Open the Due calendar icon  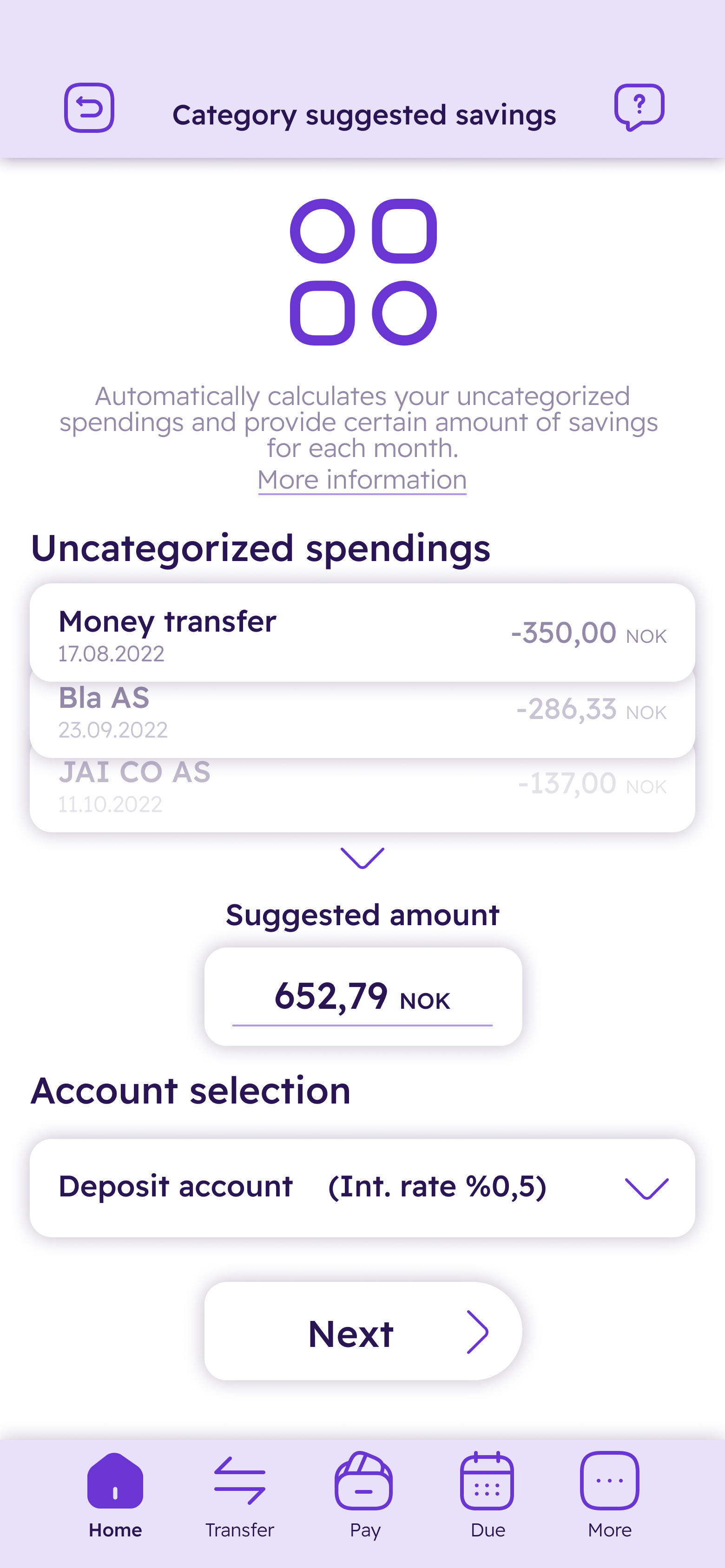tap(487, 1480)
